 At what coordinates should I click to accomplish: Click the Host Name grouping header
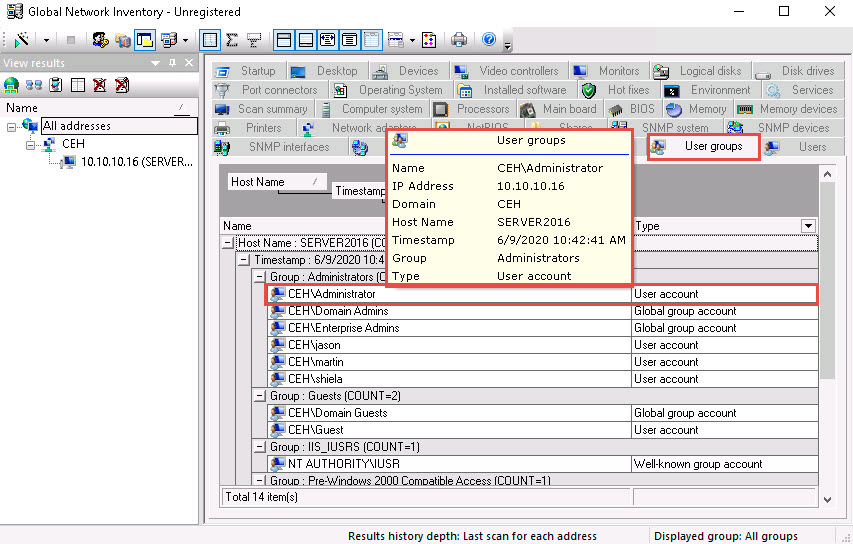[277, 182]
